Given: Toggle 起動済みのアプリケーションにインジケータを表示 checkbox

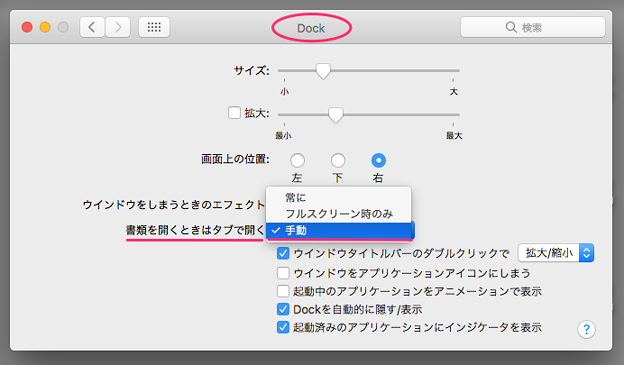Looking at the screenshot, I should coord(283,328).
